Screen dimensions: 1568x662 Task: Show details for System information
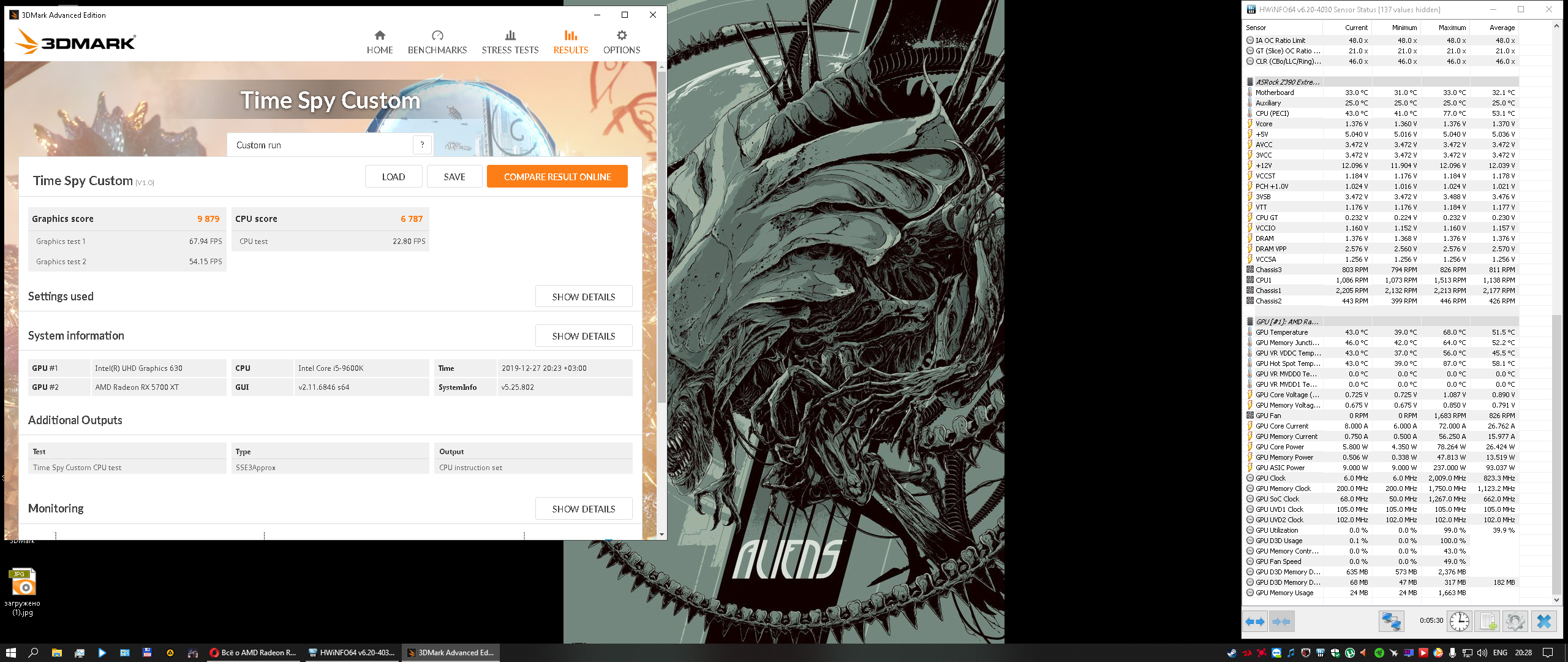pyautogui.click(x=583, y=336)
